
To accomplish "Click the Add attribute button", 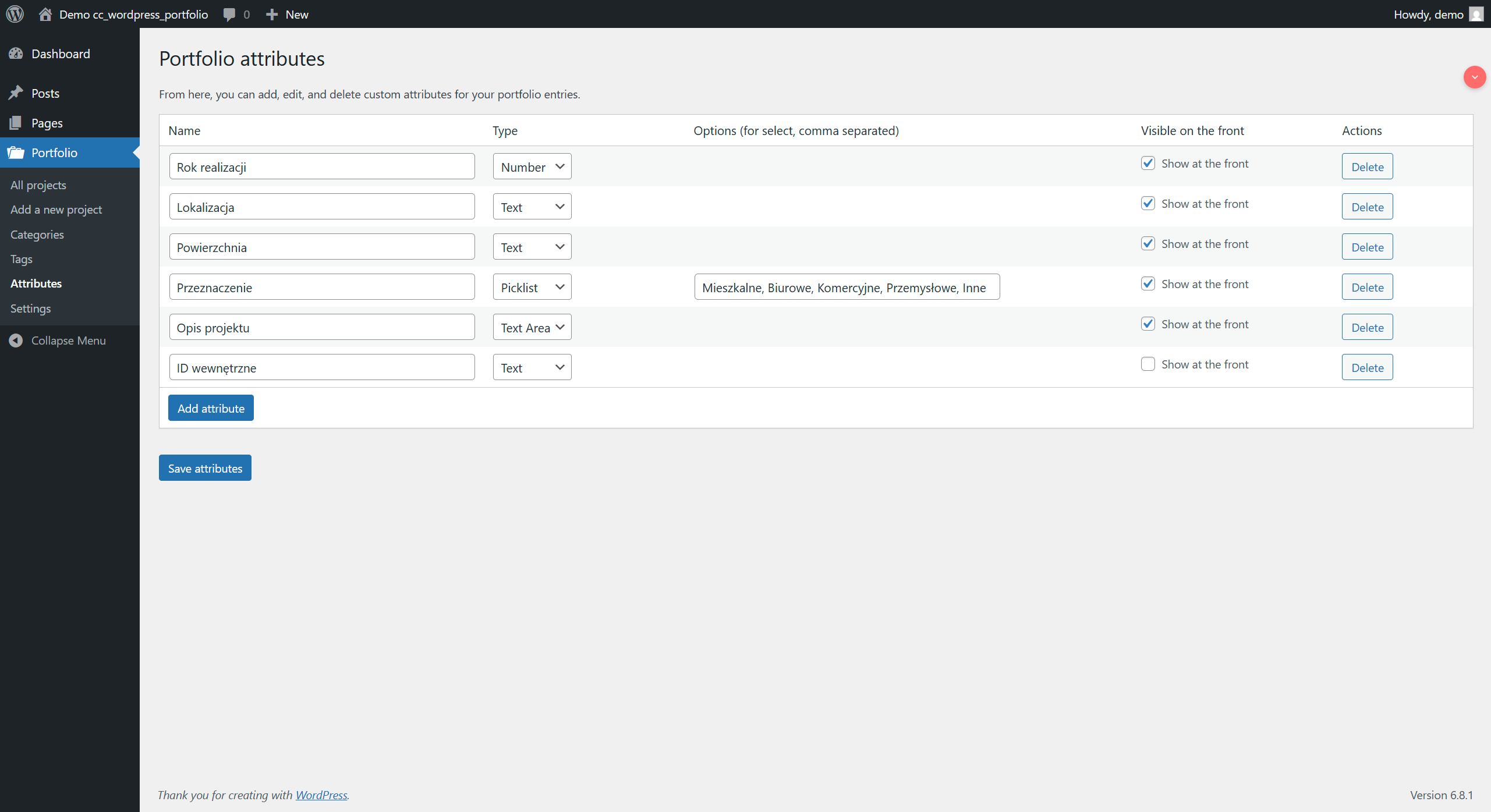I will 210,407.
